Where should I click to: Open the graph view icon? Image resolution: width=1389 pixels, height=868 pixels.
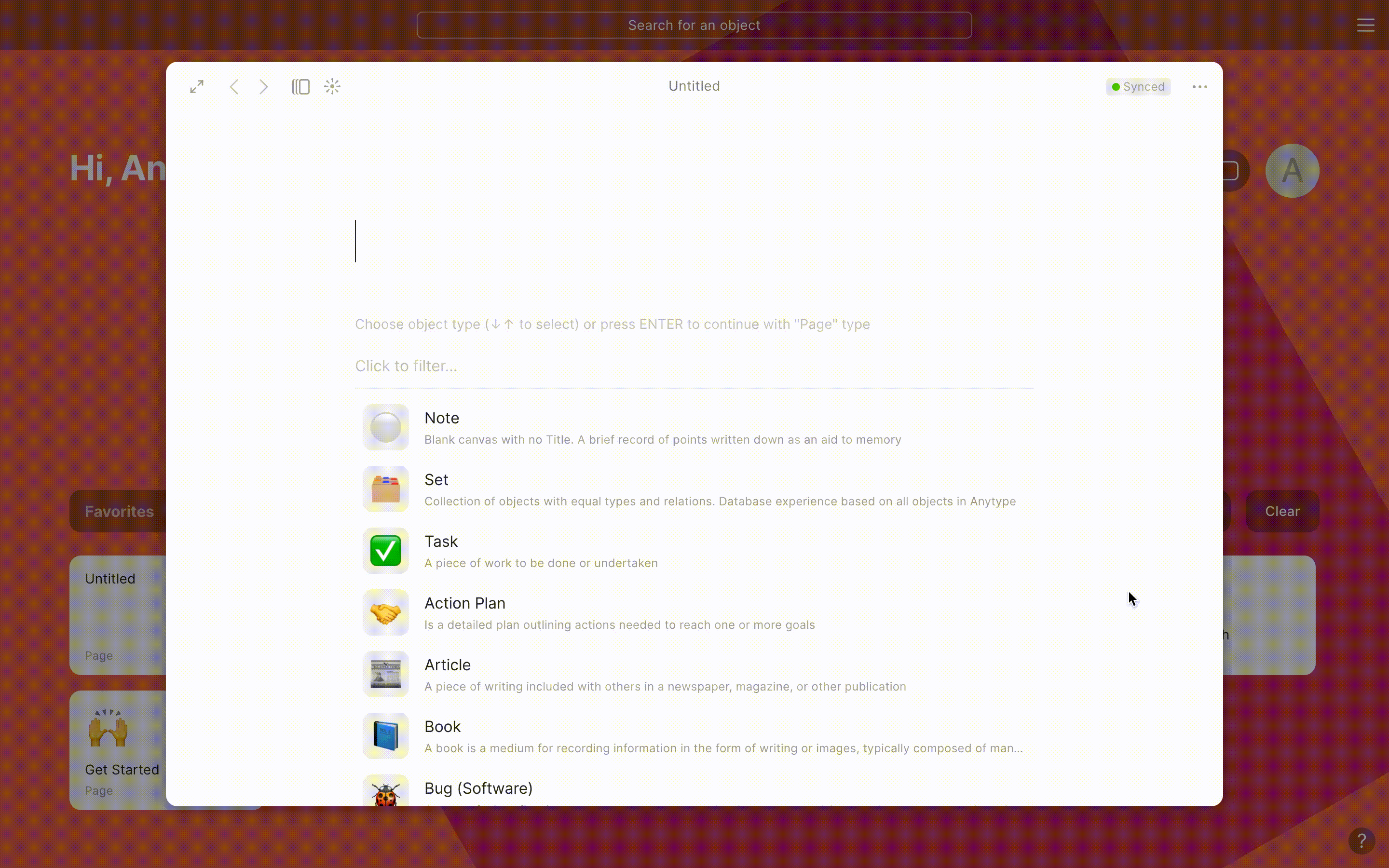(332, 87)
